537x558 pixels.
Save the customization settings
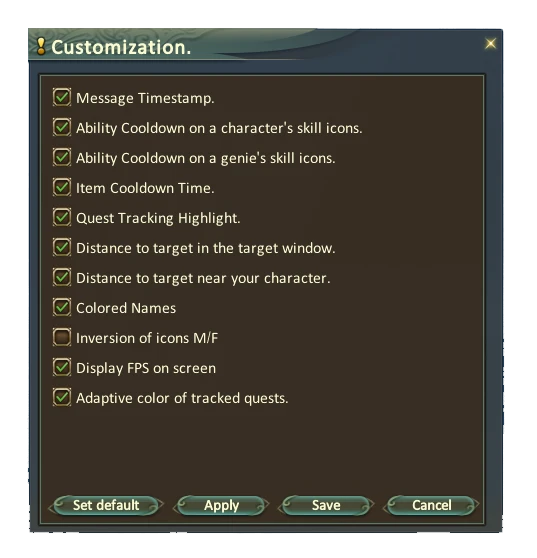click(x=326, y=505)
